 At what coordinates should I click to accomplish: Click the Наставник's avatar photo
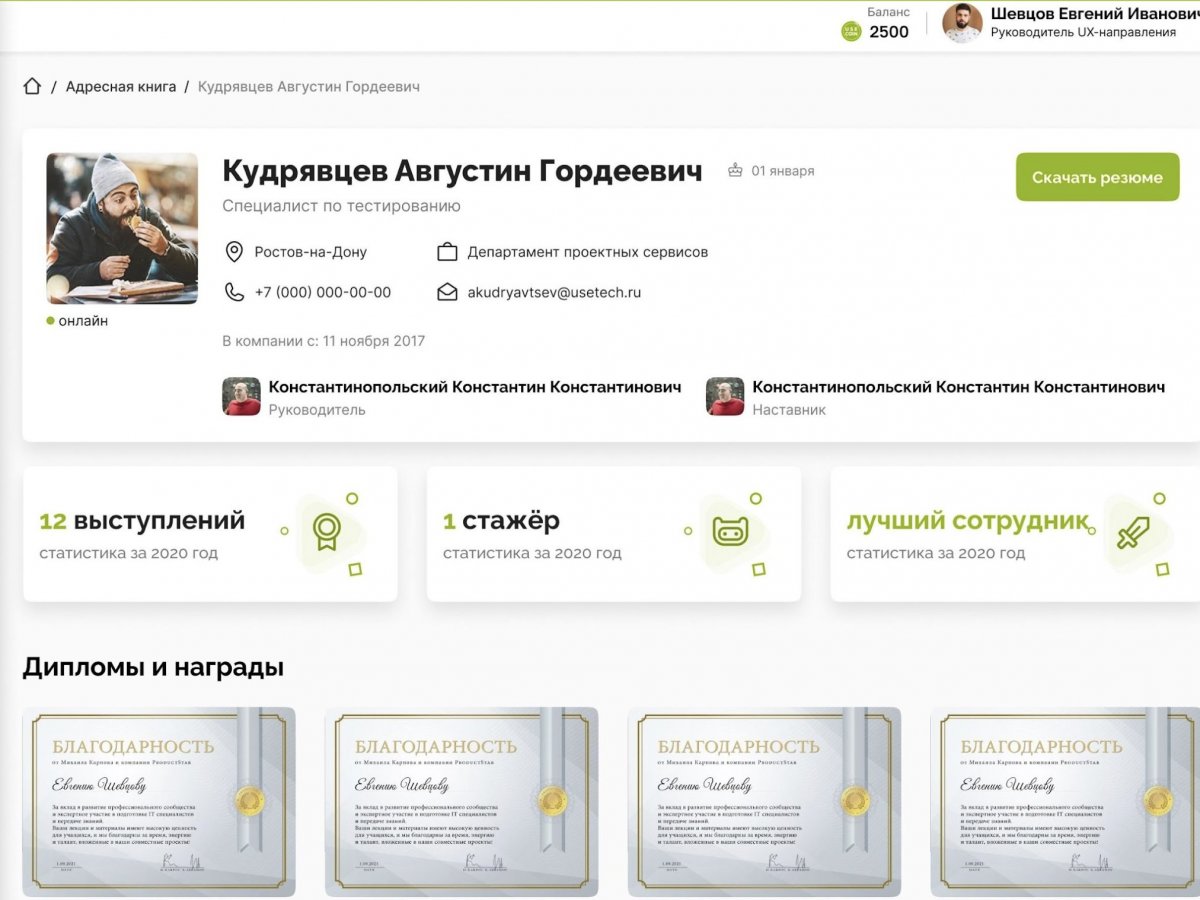[723, 396]
